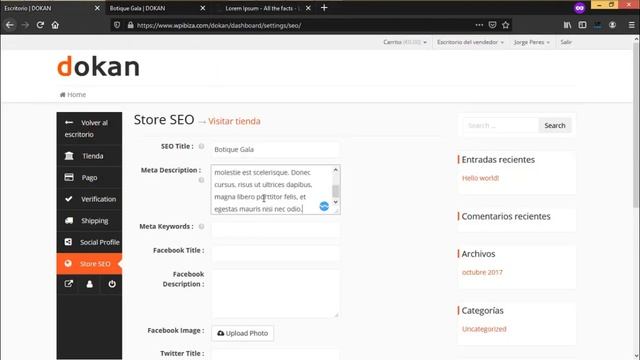Click the browser forward arrow

(25, 25)
